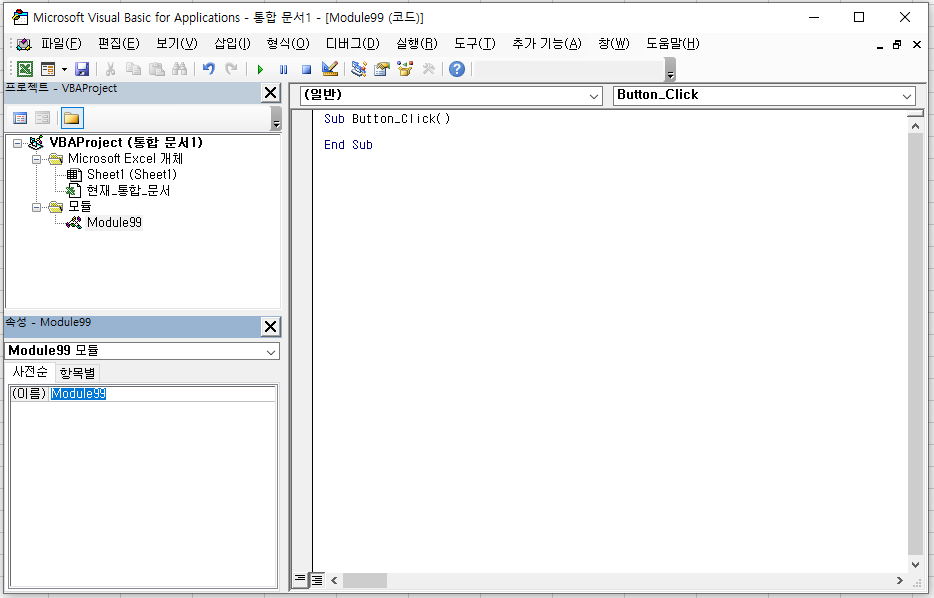Select Sheet1 (Sheet1) in project tree
Image resolution: width=934 pixels, height=598 pixels.
[132, 175]
